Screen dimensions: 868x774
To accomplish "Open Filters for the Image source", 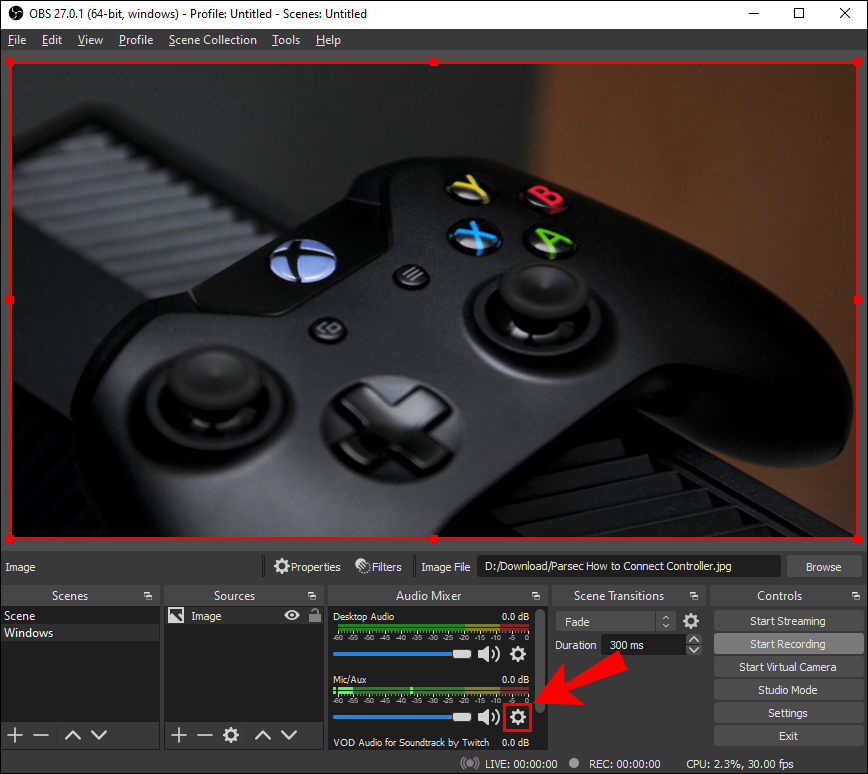I will 379,566.
